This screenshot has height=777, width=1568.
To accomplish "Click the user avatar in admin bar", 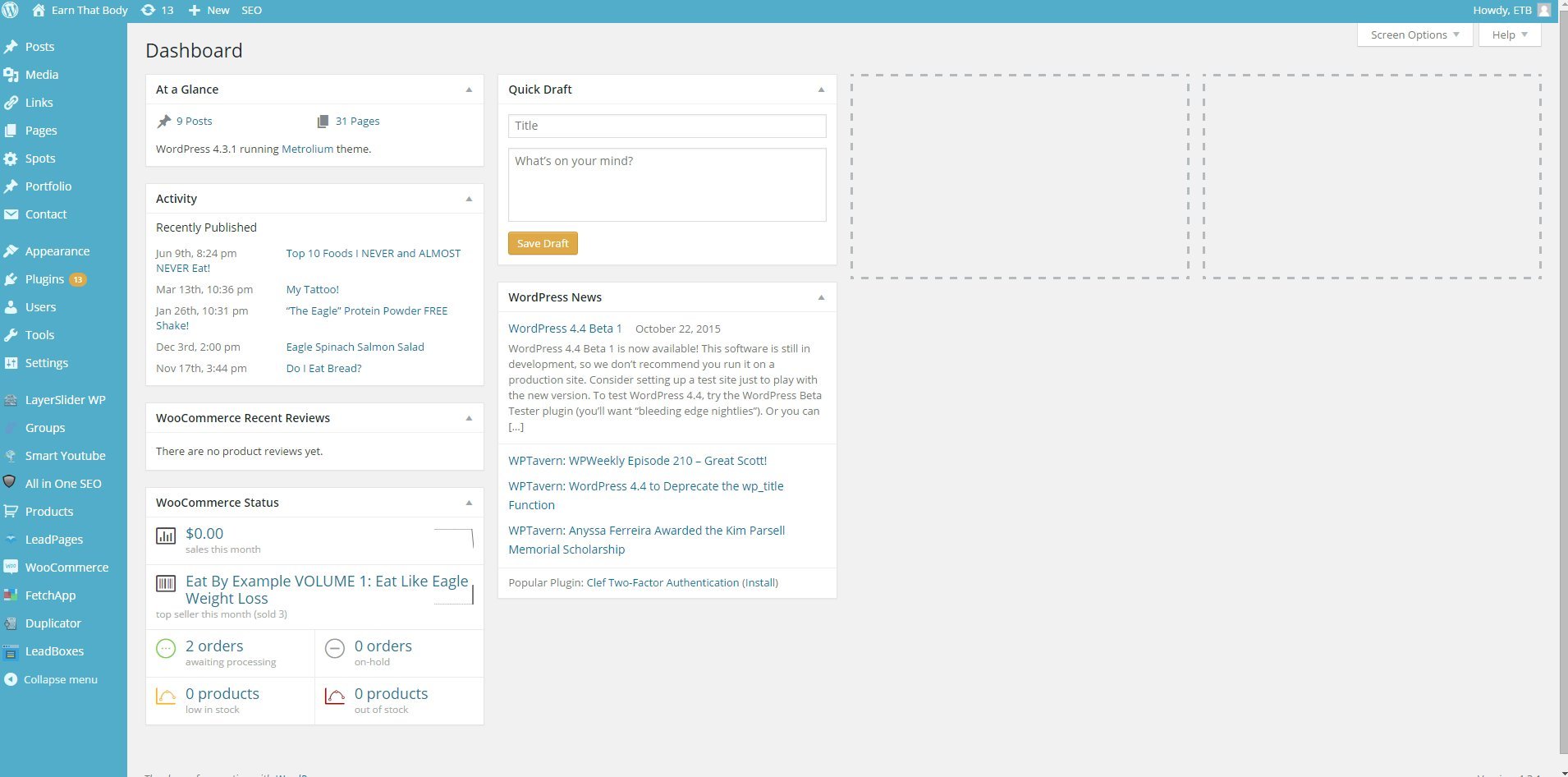I will pos(1543,11).
